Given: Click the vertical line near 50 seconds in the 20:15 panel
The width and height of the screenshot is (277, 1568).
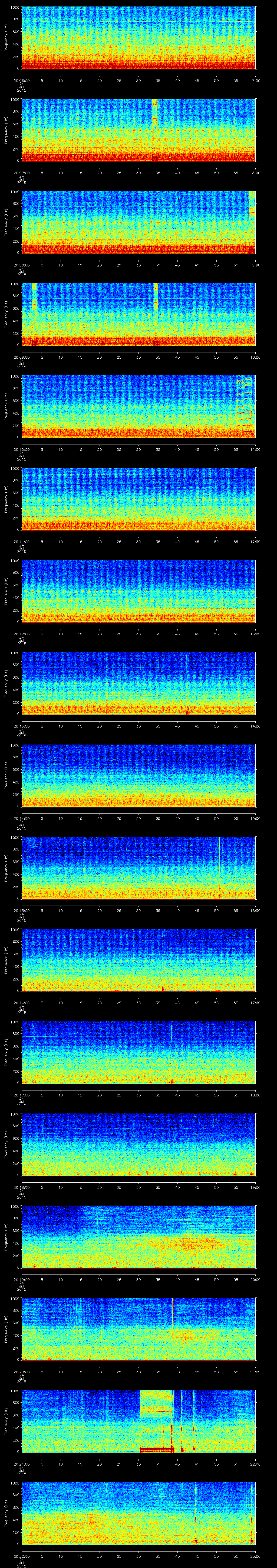Looking at the screenshot, I should tap(219, 868).
